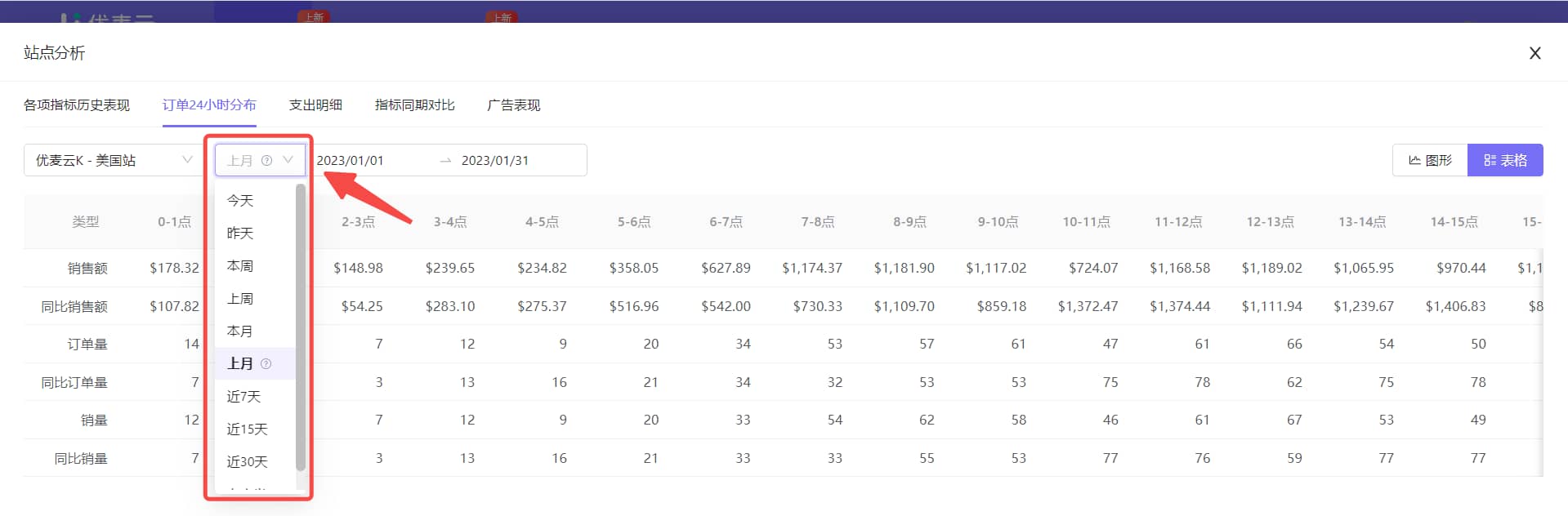The image size is (1568, 516).
Task: Click the start date field 2023/01/01
Action: tap(350, 160)
